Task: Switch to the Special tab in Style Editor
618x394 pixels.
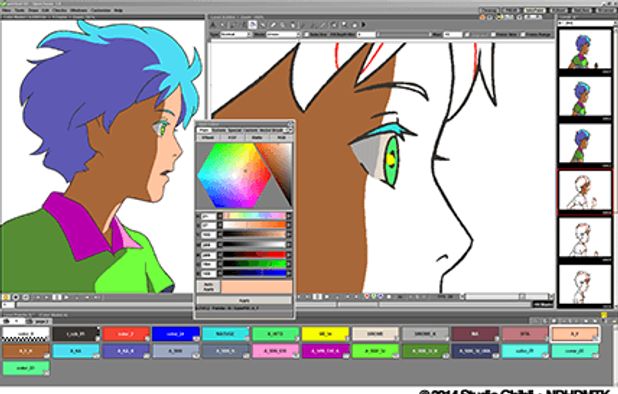Action: click(235, 130)
